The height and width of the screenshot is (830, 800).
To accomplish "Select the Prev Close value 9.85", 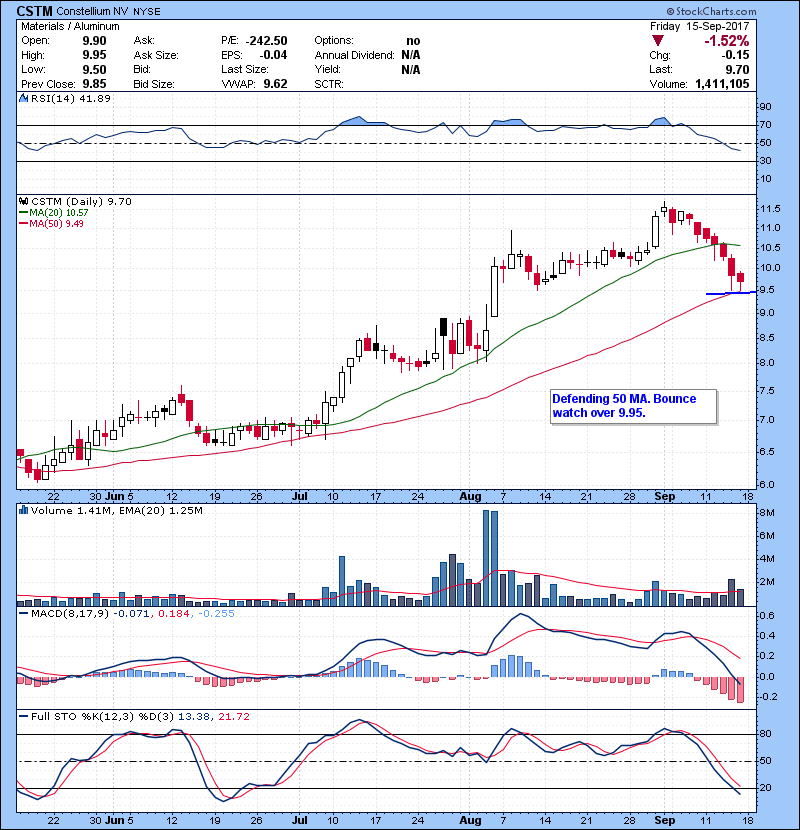I will tap(94, 84).
